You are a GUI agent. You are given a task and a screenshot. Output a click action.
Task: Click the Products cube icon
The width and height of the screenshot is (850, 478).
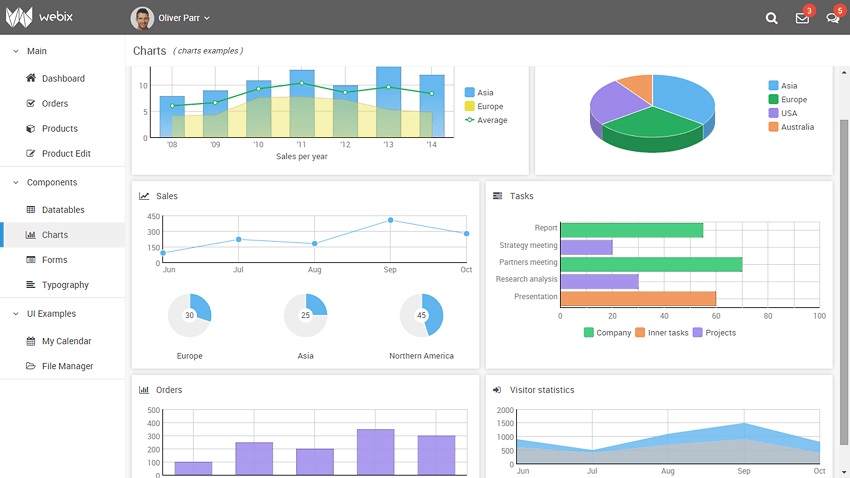click(31, 128)
